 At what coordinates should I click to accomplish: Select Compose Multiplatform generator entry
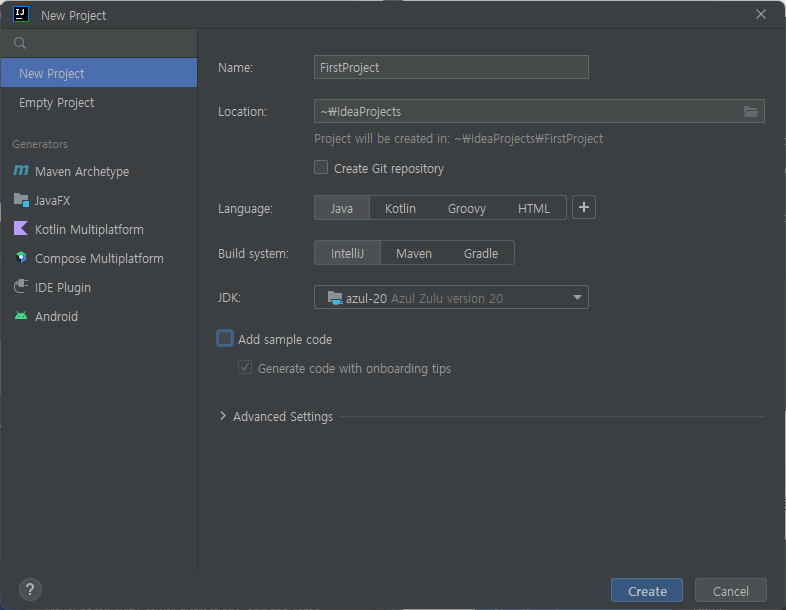(99, 259)
